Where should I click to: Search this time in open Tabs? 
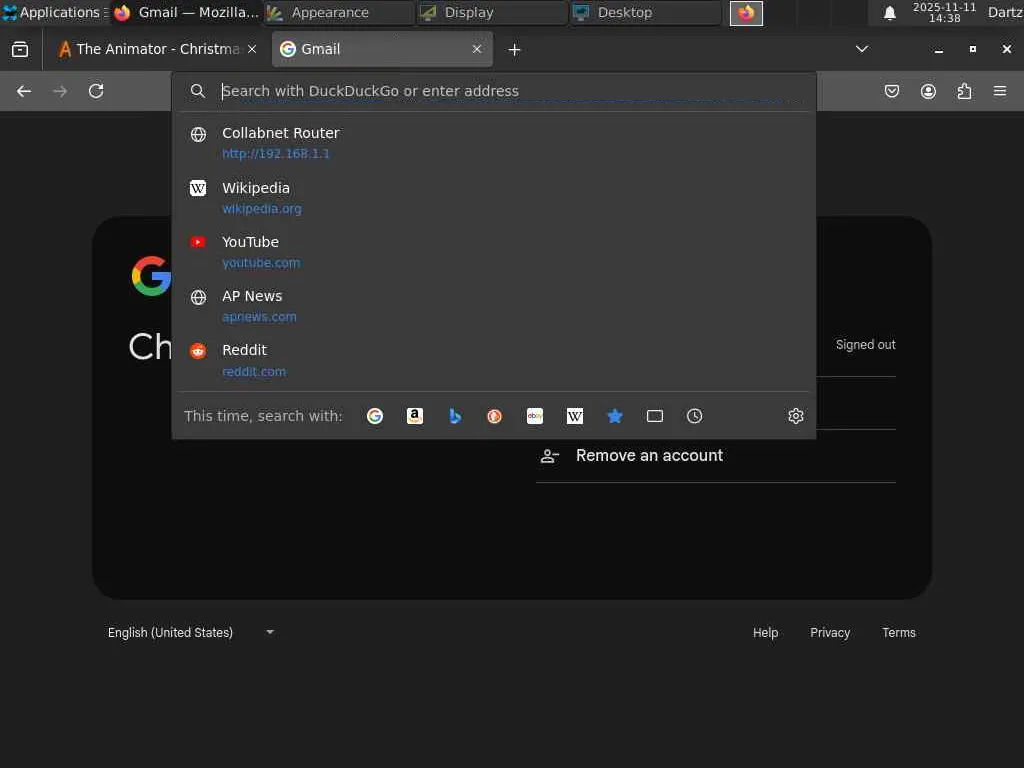coord(654,416)
